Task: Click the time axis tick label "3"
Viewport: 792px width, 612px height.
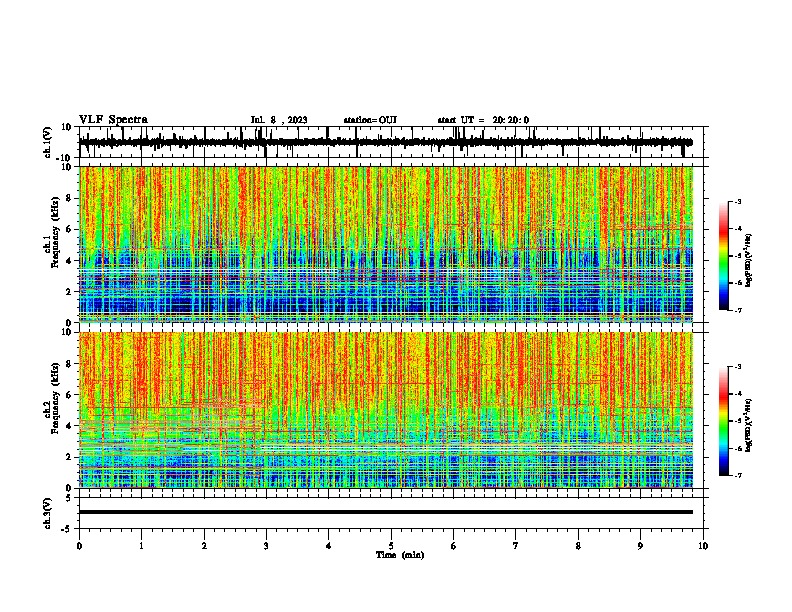Action: pos(266,546)
